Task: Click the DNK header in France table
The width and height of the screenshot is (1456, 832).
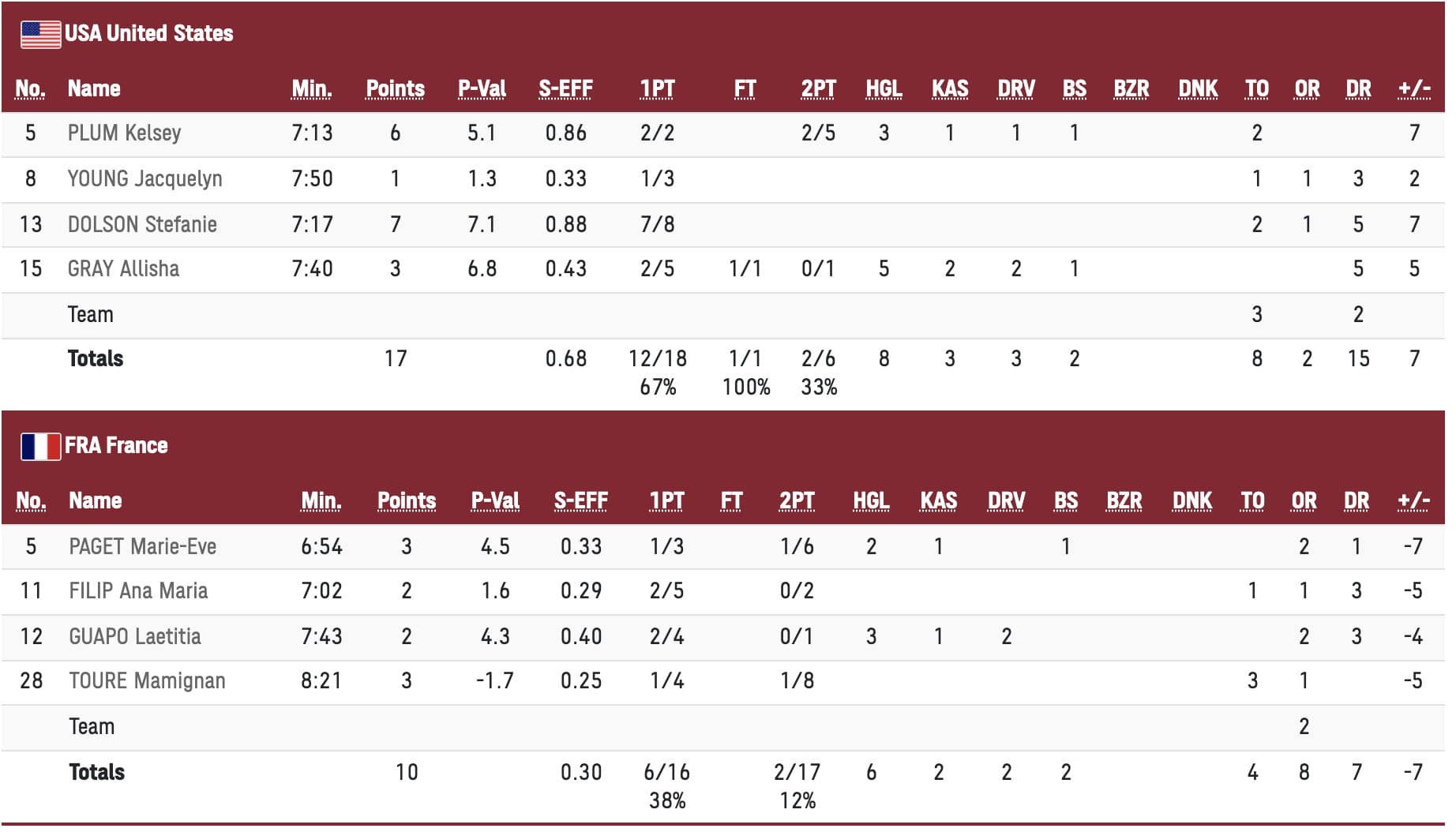Action: coord(1191,501)
